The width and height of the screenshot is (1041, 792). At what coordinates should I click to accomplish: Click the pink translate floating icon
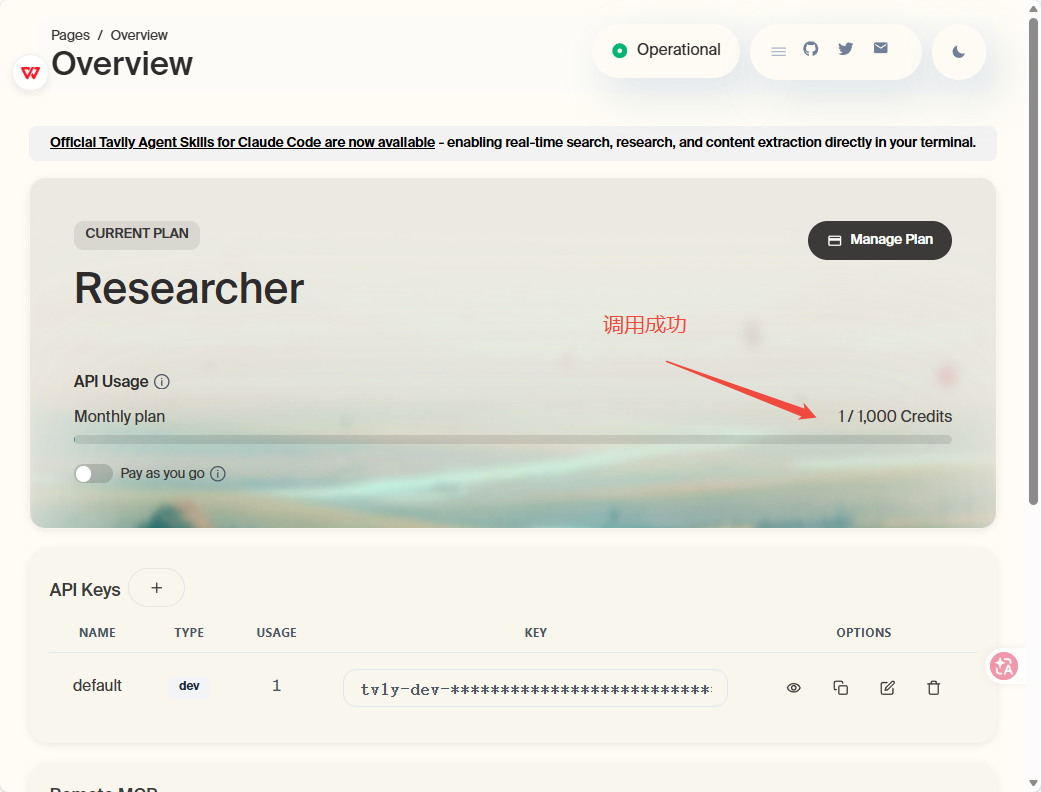[x=1004, y=666]
